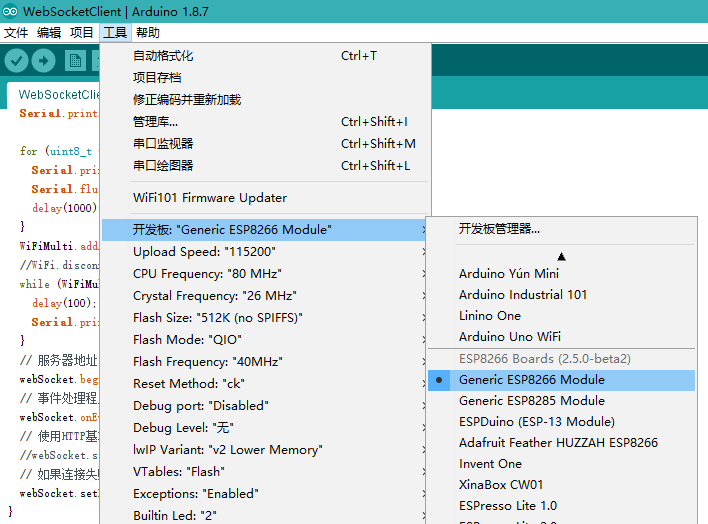Click the delay(100) code line
Viewport: 708px width, 524px height.
click(64, 303)
